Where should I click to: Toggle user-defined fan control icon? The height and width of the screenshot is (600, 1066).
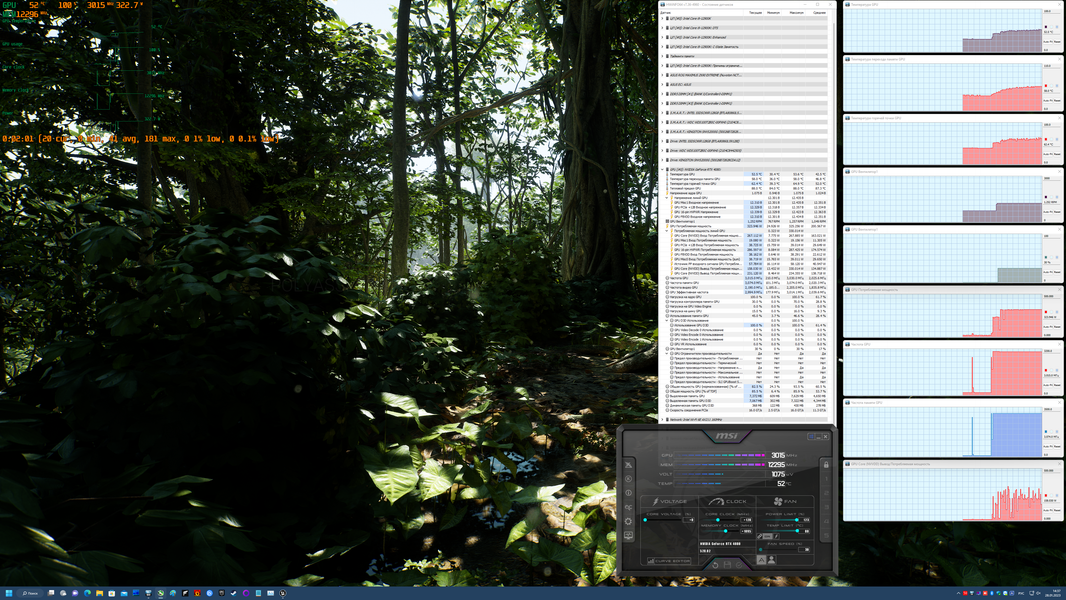[772, 560]
